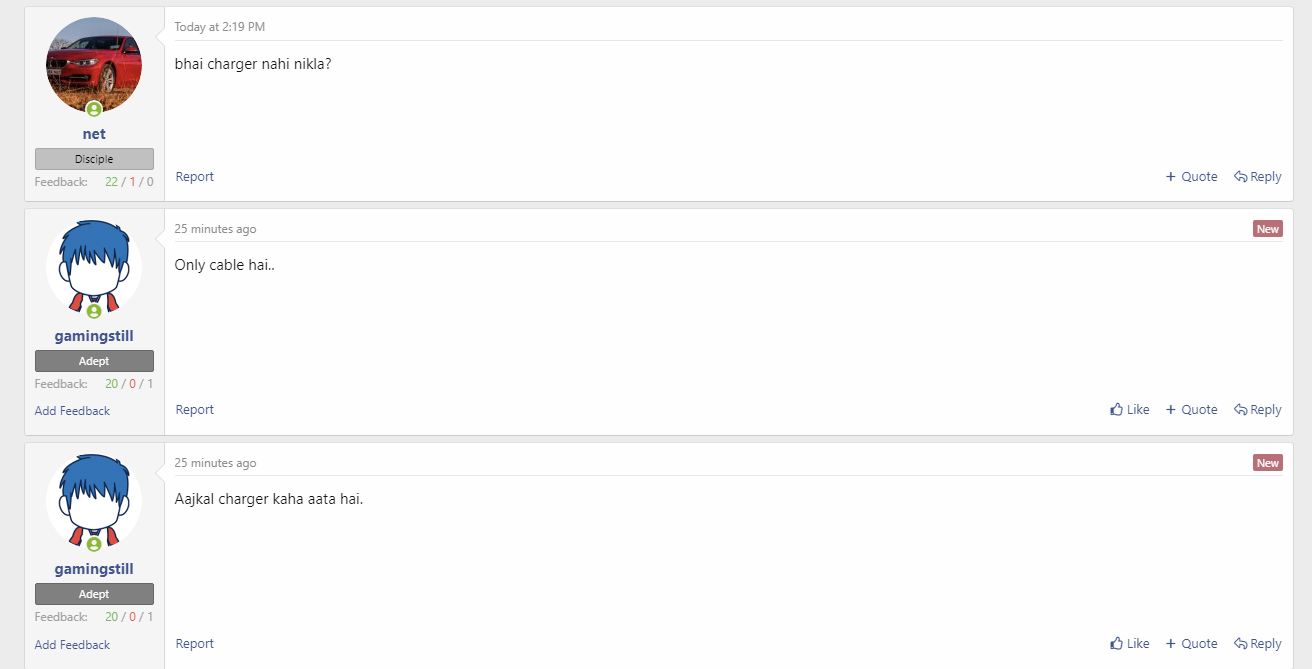Open gamingstill's profile name on 'Only cable hai..' post
This screenshot has width=1312, height=669.
coord(94,336)
